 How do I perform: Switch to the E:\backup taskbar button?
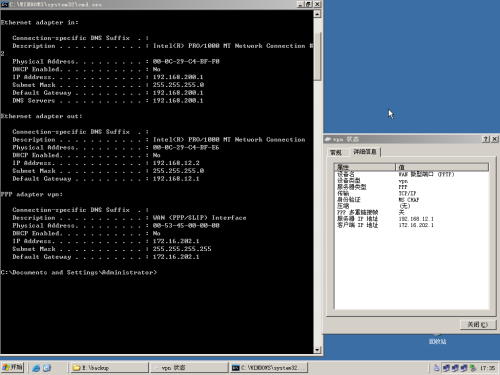pos(109,368)
